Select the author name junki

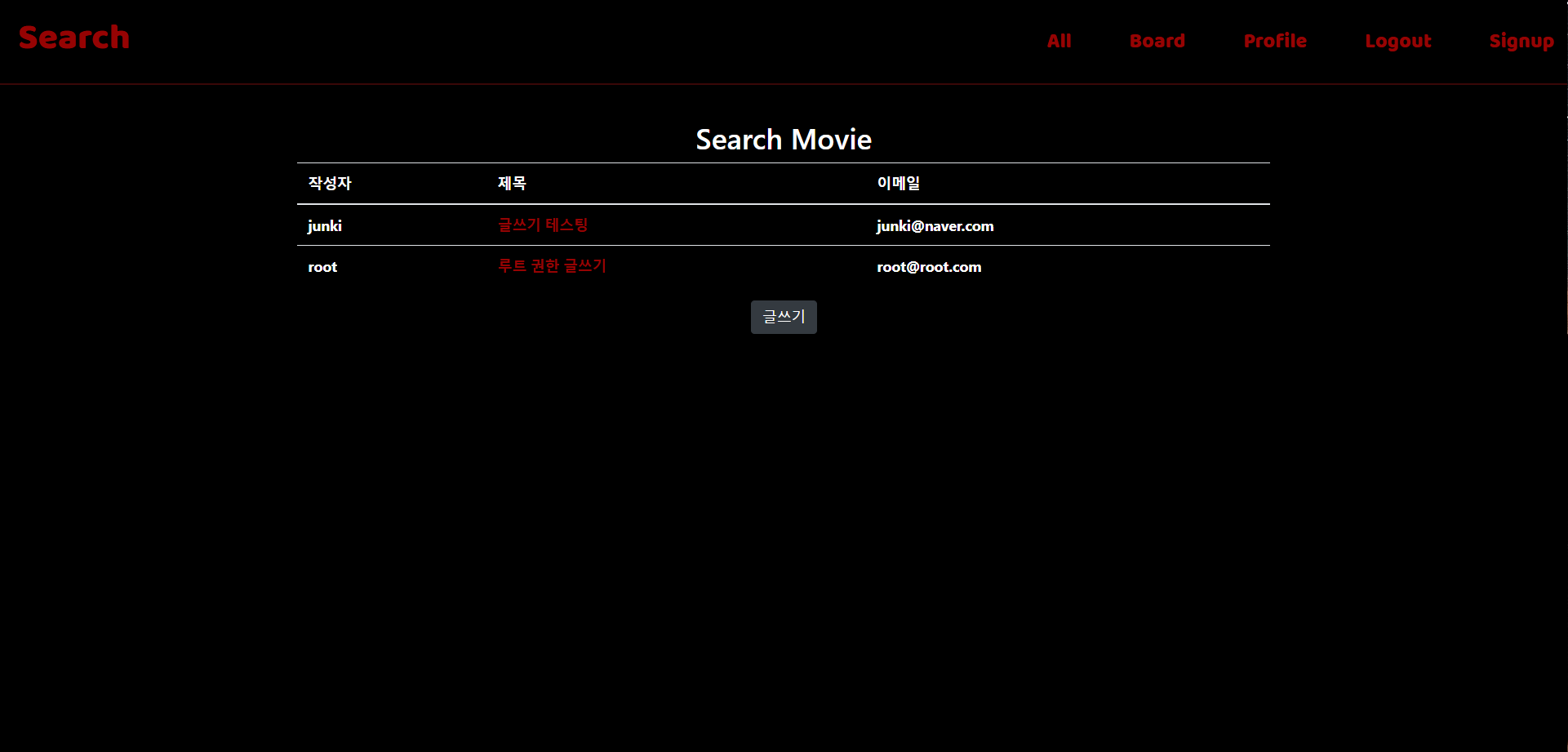pyautogui.click(x=324, y=225)
